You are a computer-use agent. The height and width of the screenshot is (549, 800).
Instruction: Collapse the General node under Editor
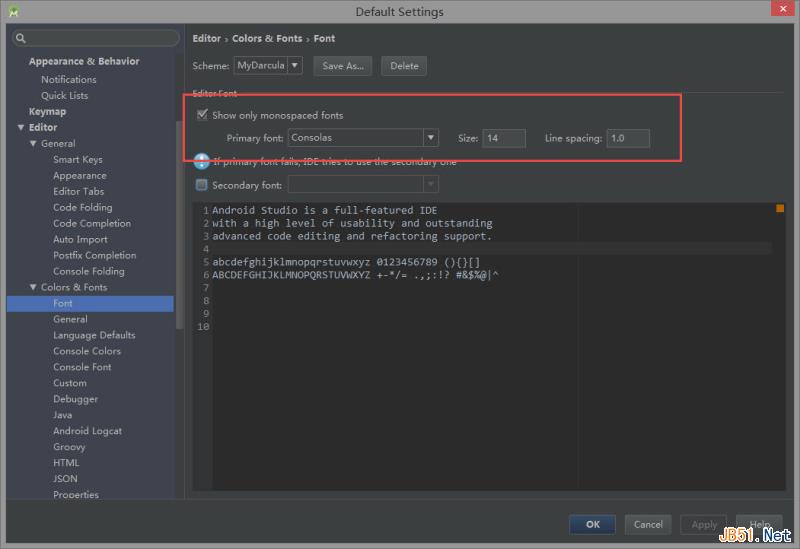pos(32,144)
